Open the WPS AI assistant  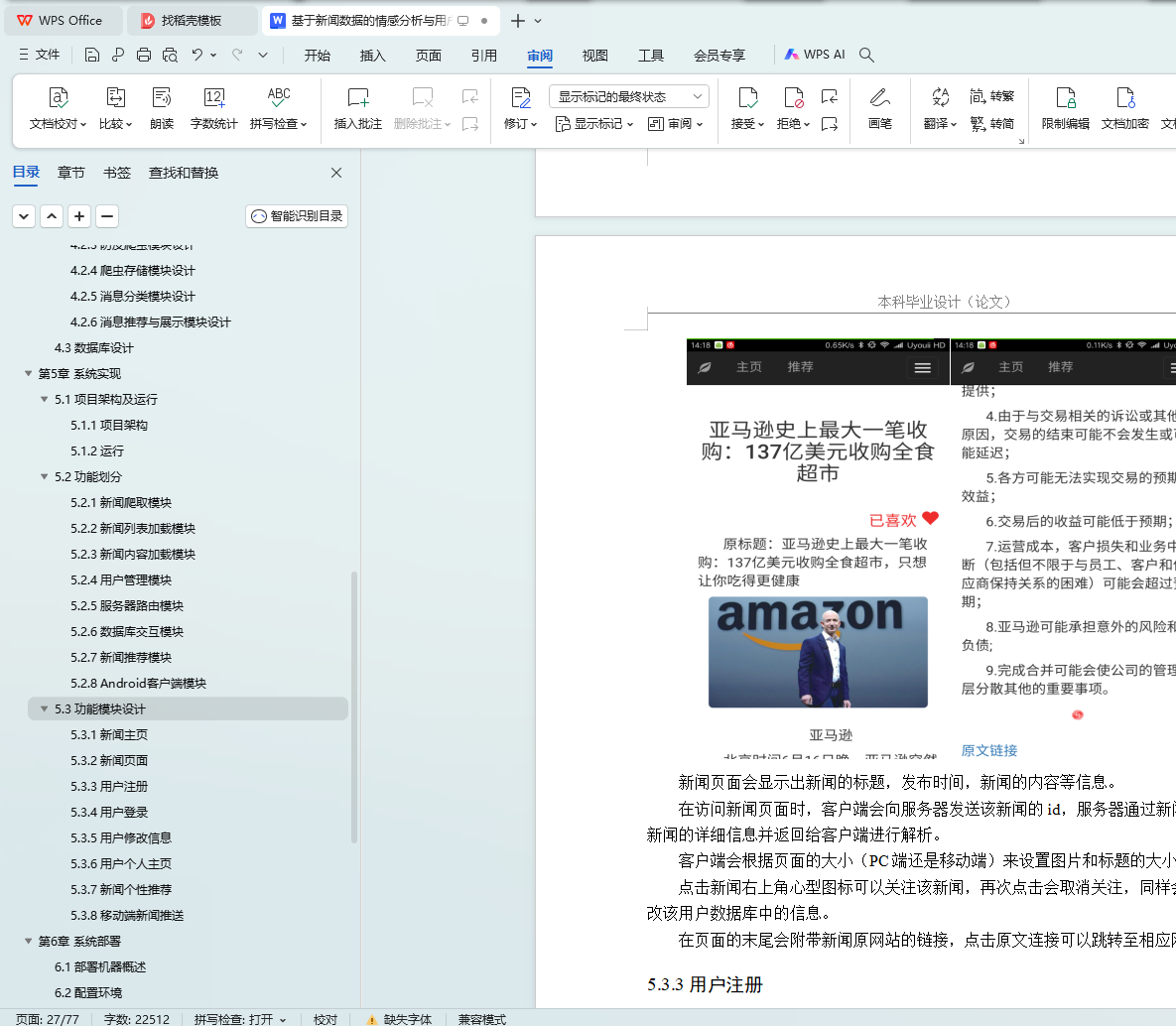pyautogui.click(x=815, y=55)
